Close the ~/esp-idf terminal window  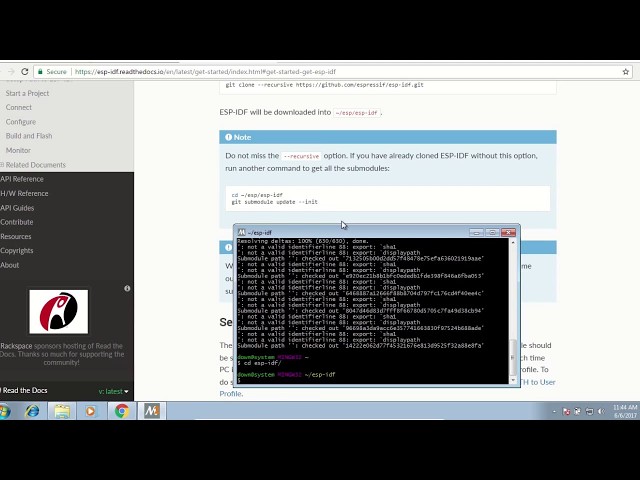pyautogui.click(x=508, y=232)
